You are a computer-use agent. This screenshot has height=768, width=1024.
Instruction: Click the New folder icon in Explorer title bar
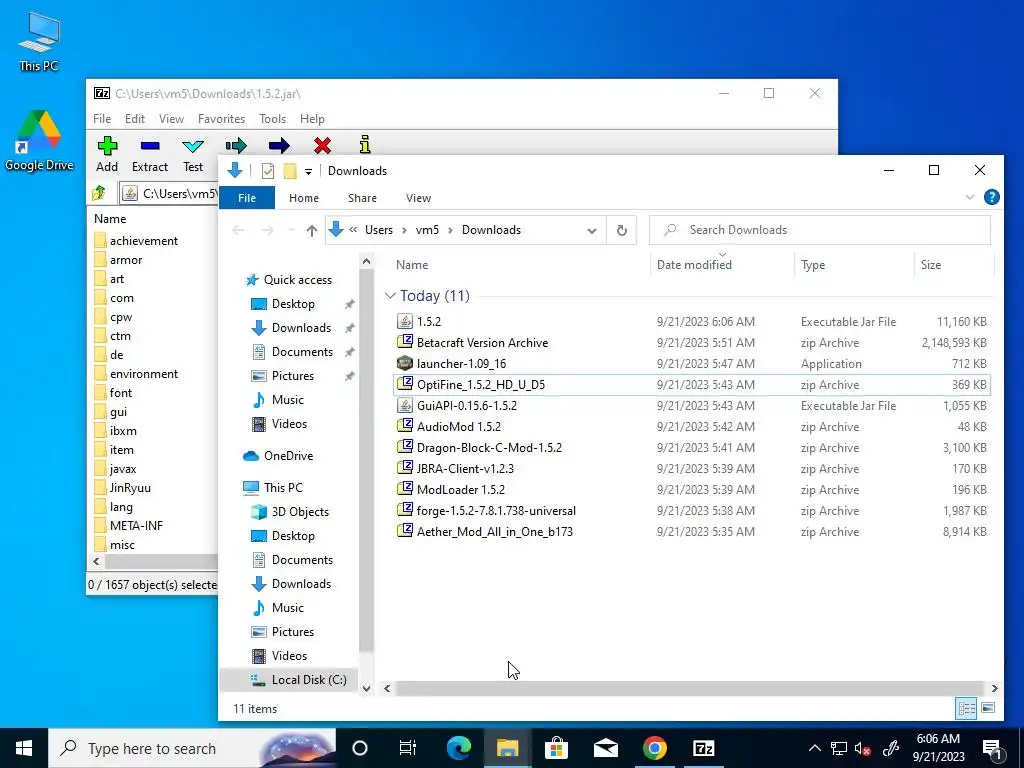290,170
